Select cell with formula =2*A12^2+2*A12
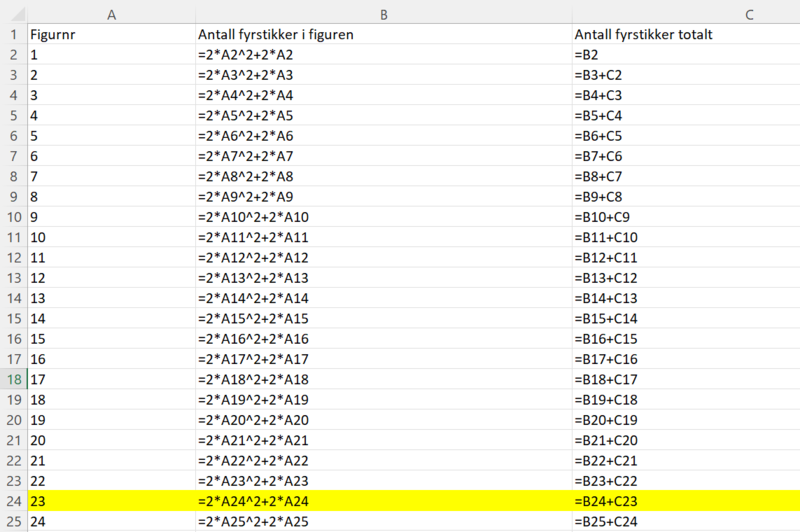This screenshot has width=800, height=532. click(x=384, y=258)
